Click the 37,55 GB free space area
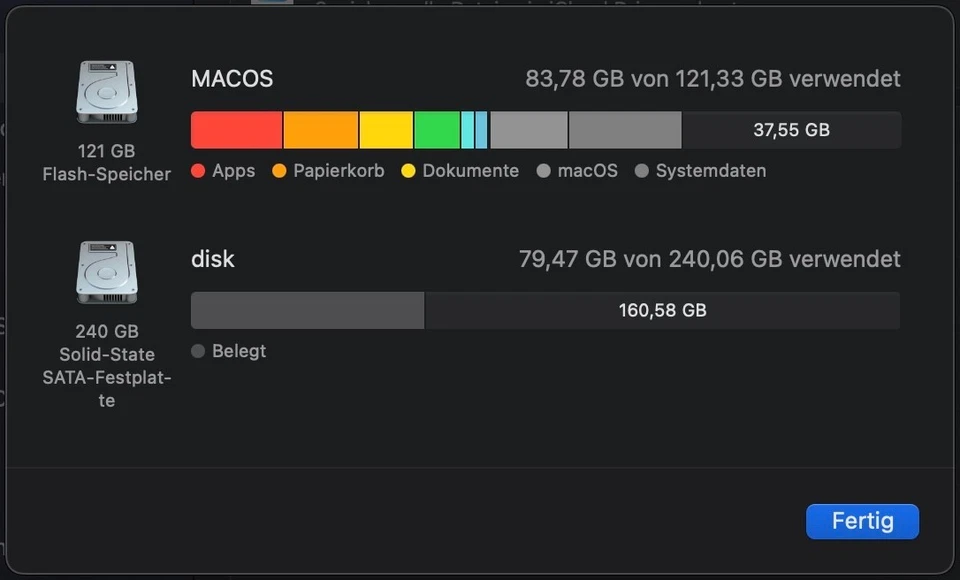Image resolution: width=960 pixels, height=580 pixels. pos(790,129)
